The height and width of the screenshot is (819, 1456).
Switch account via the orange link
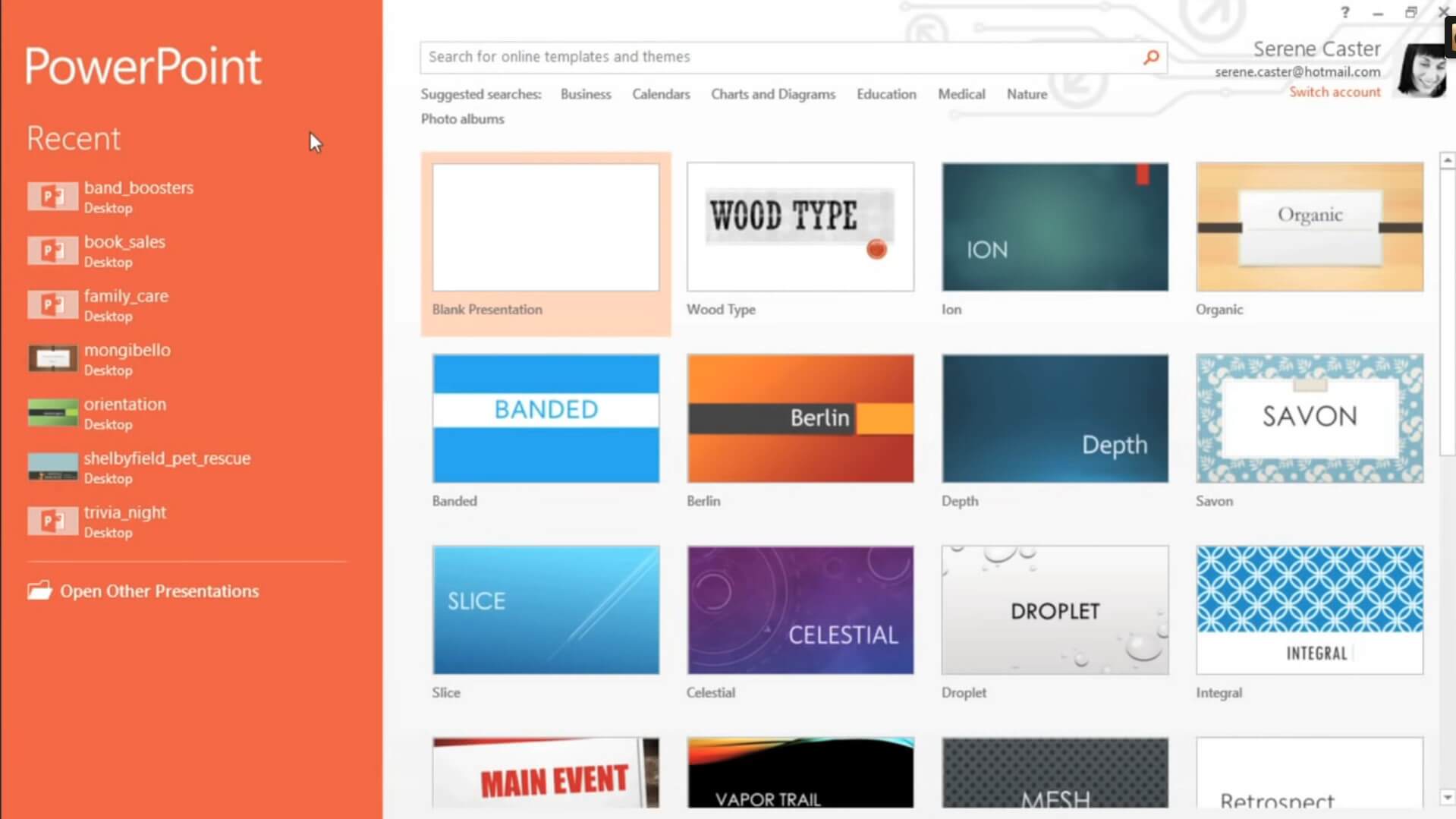click(1334, 92)
